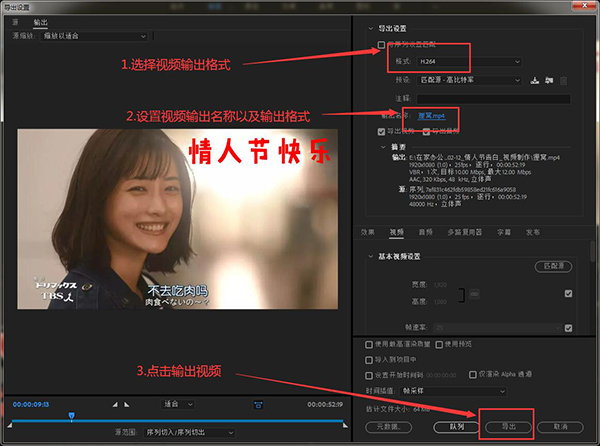Click the video preview frame
600x446 pixels.
point(178,219)
